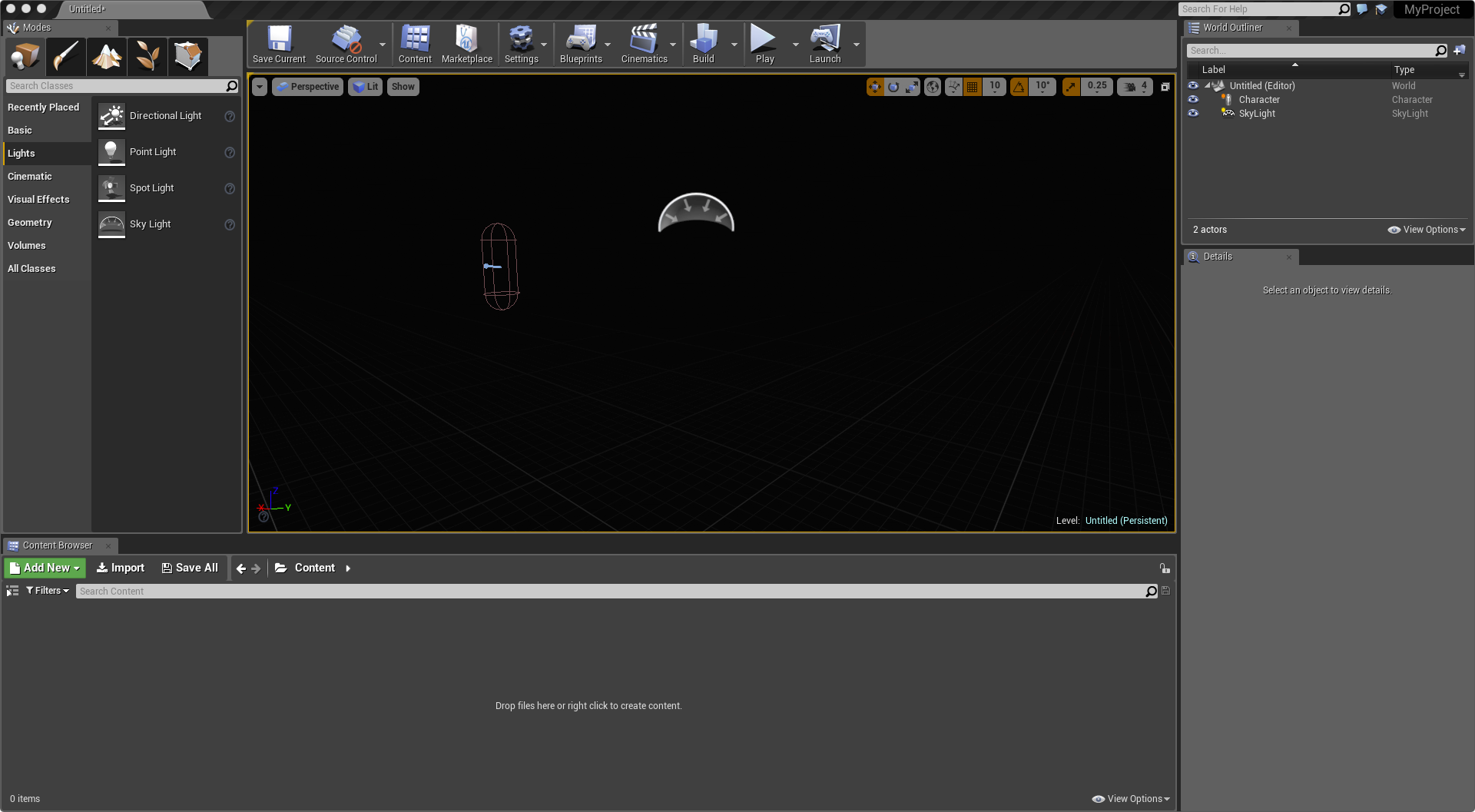The width and height of the screenshot is (1475, 812).
Task: Expand the Content path arrow
Action: [348, 568]
